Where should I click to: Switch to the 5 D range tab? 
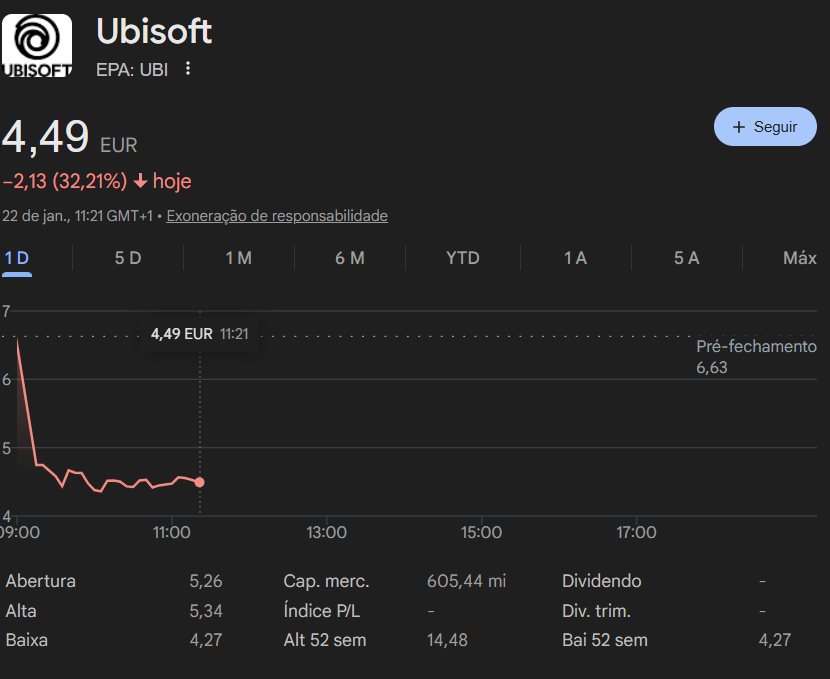[x=128, y=258]
